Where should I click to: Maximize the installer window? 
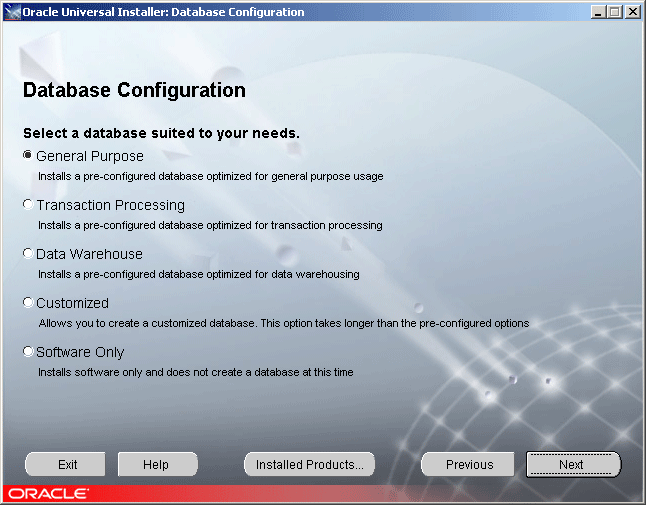point(615,12)
